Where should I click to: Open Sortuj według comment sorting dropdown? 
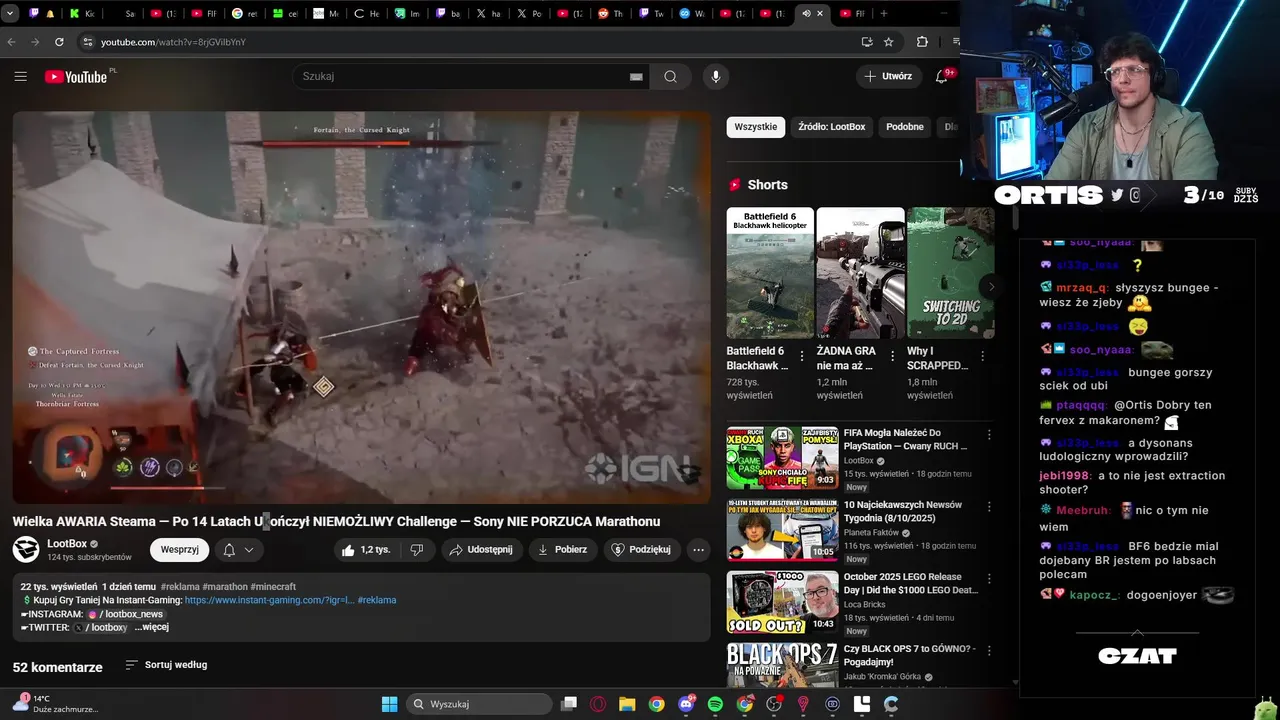pos(166,665)
